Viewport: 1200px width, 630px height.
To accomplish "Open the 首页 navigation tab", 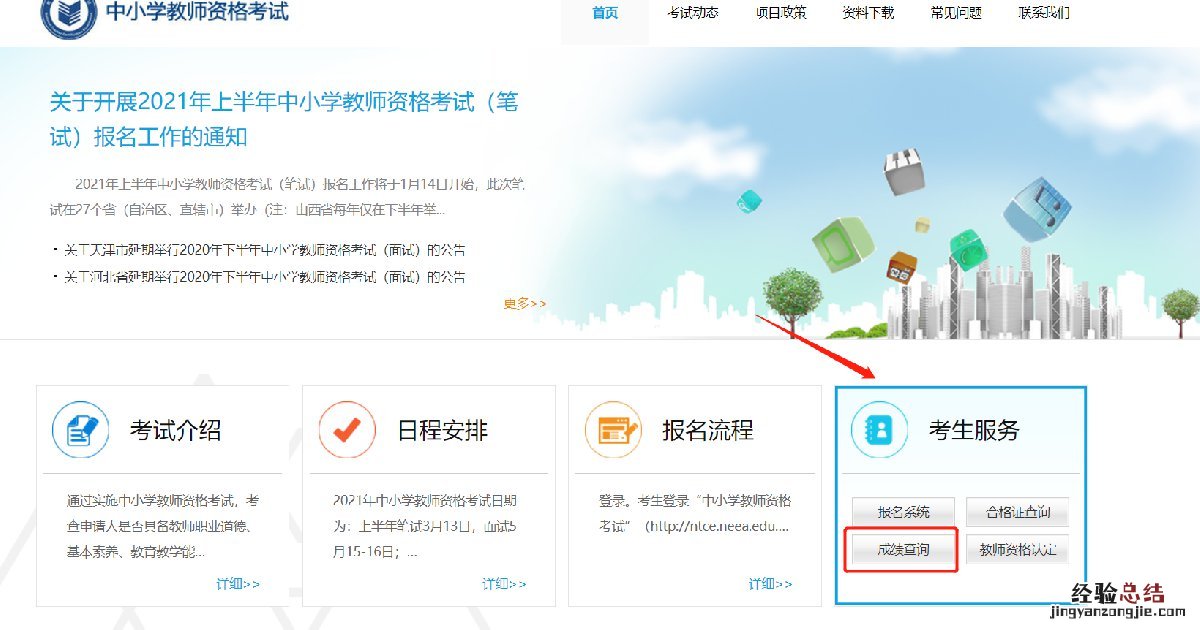I will [605, 14].
